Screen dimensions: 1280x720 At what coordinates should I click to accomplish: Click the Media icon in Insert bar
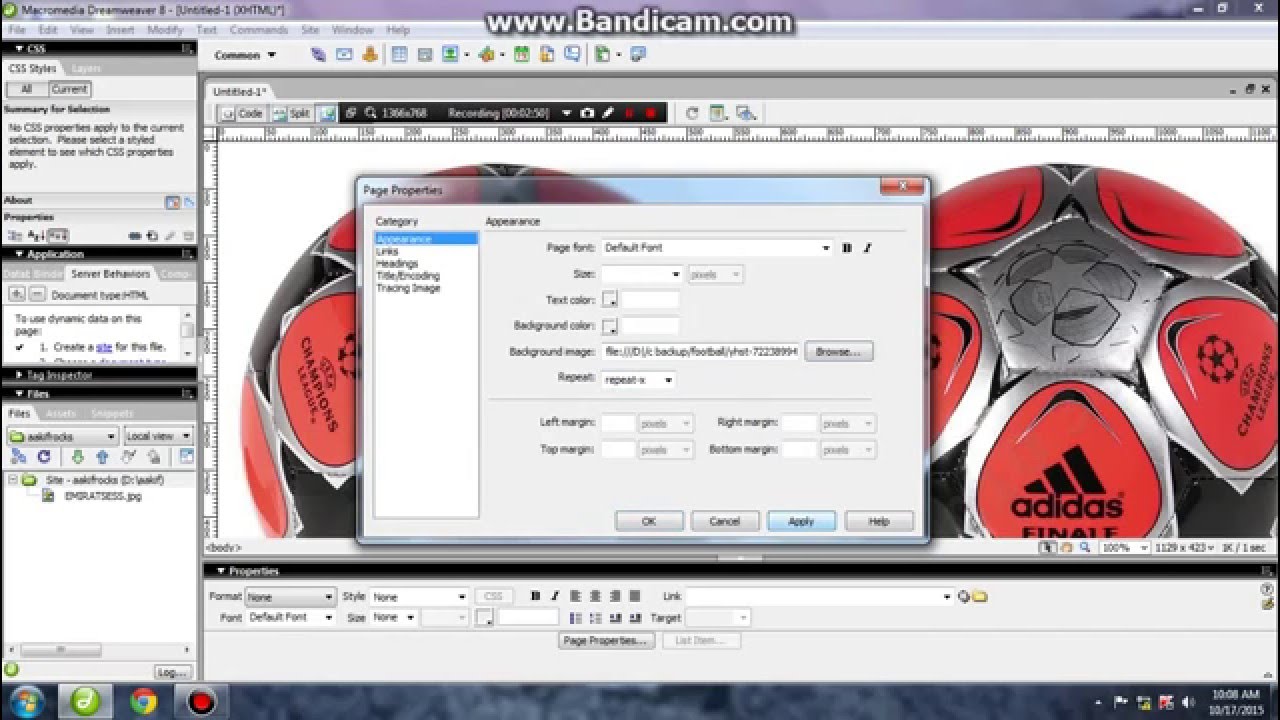[x=487, y=55]
